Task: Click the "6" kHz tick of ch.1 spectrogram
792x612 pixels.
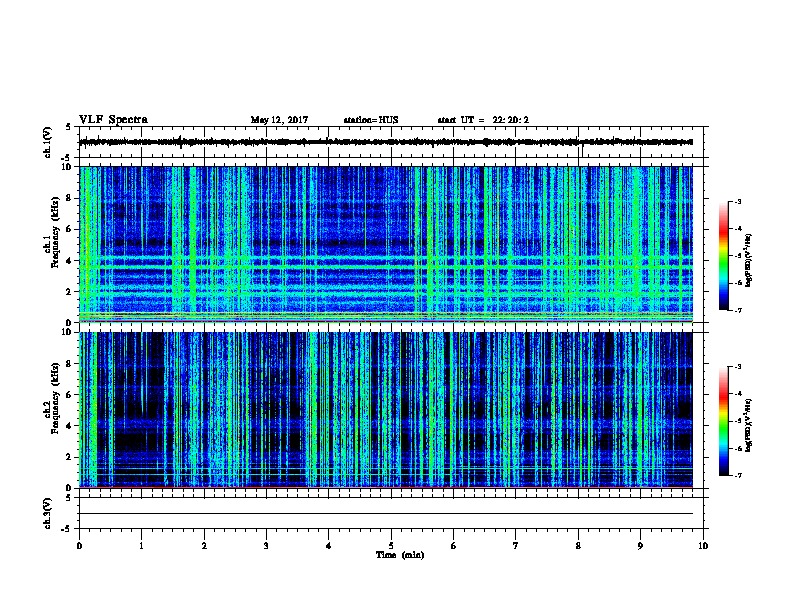Action: [71, 229]
